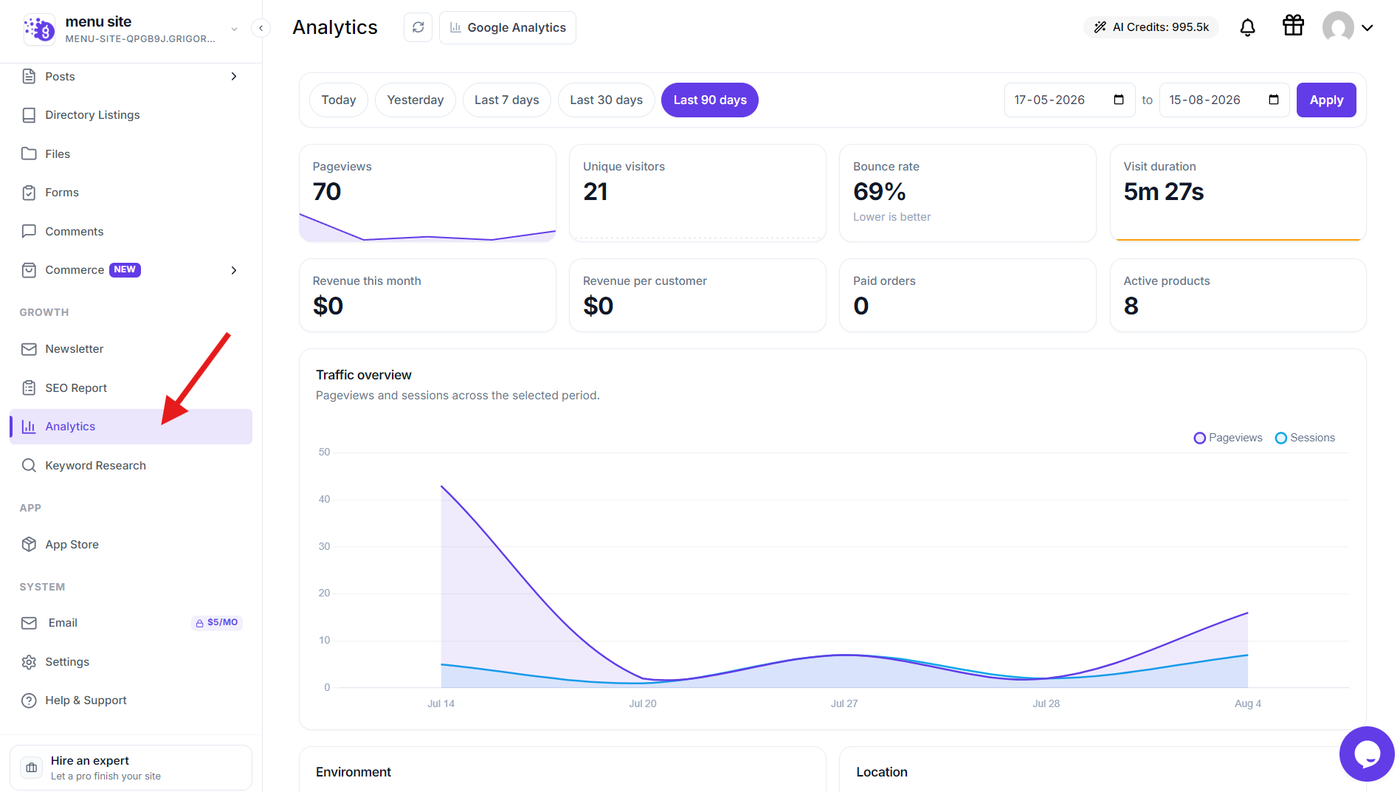
Task: Click the refresh analytics icon
Action: click(x=418, y=28)
